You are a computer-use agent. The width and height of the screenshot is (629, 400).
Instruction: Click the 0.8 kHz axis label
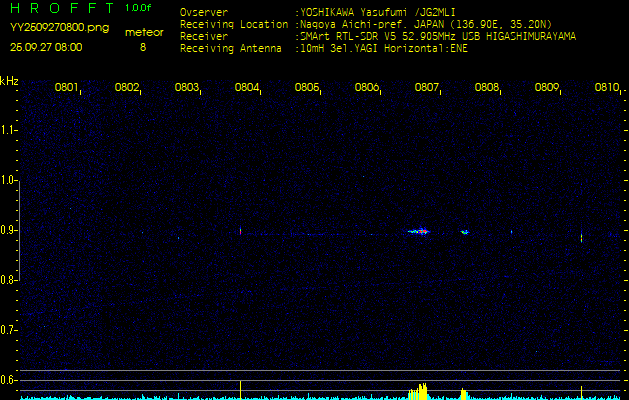point(7,280)
